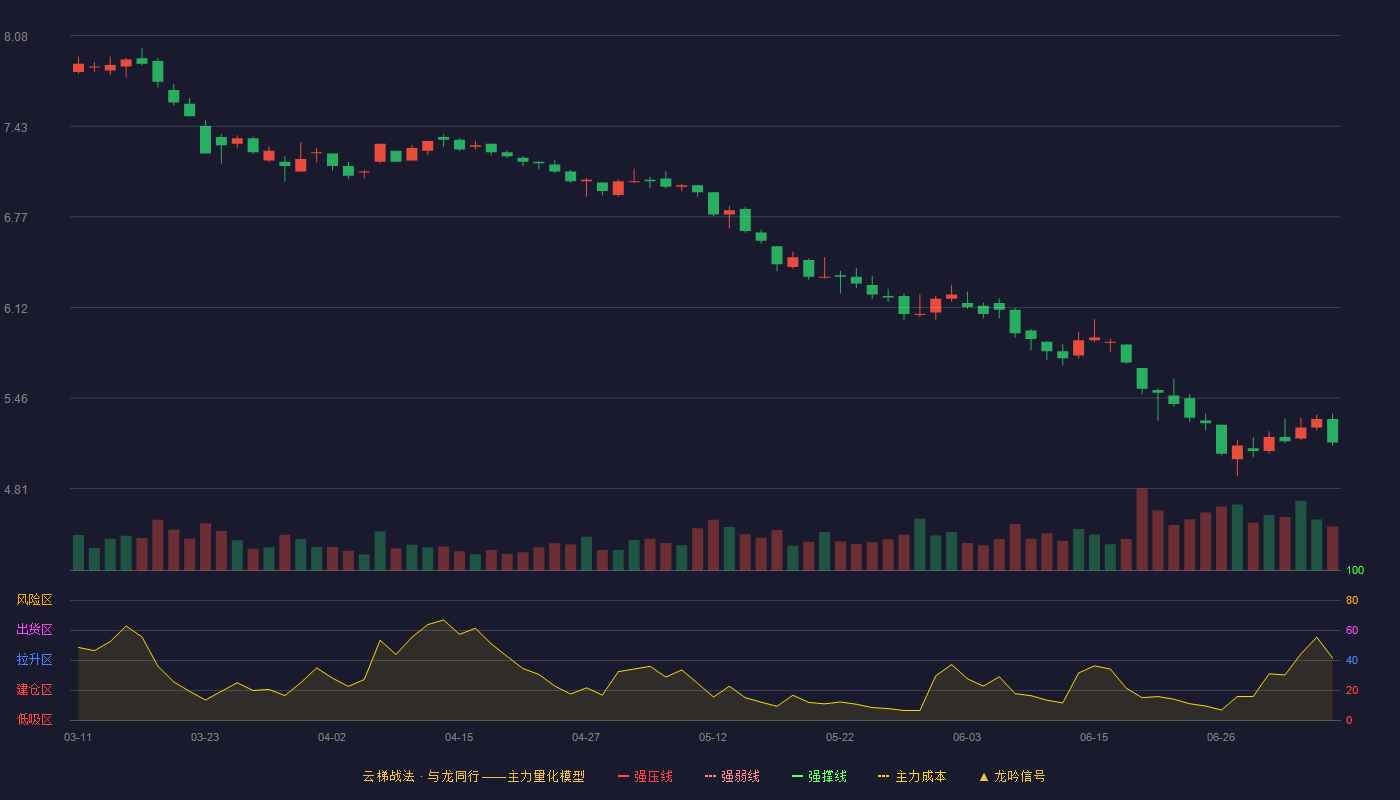Select the tallest red volume bar
Image resolution: width=1400 pixels, height=800 pixels.
point(1142,529)
